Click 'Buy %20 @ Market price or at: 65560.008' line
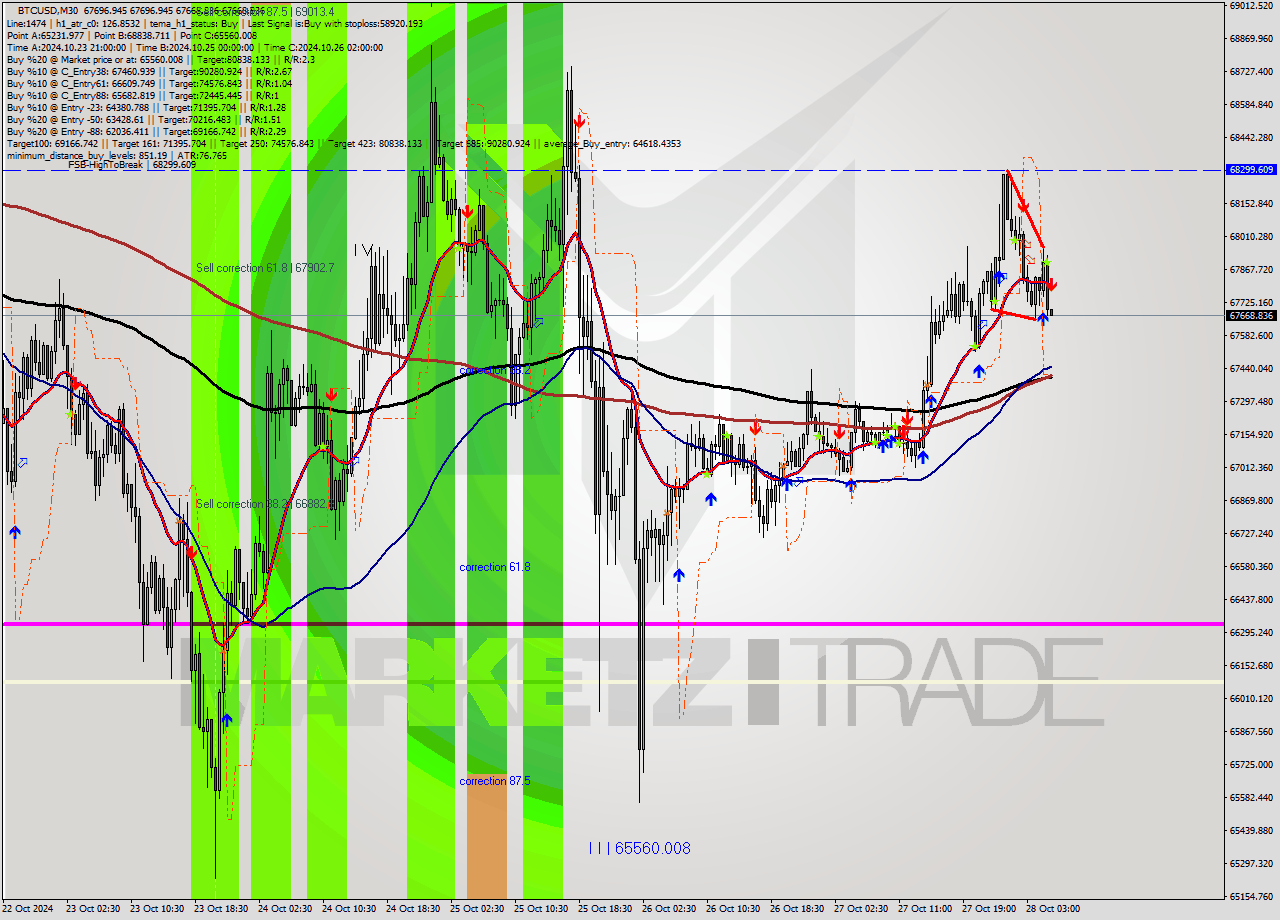The image size is (1280, 920). (94, 59)
